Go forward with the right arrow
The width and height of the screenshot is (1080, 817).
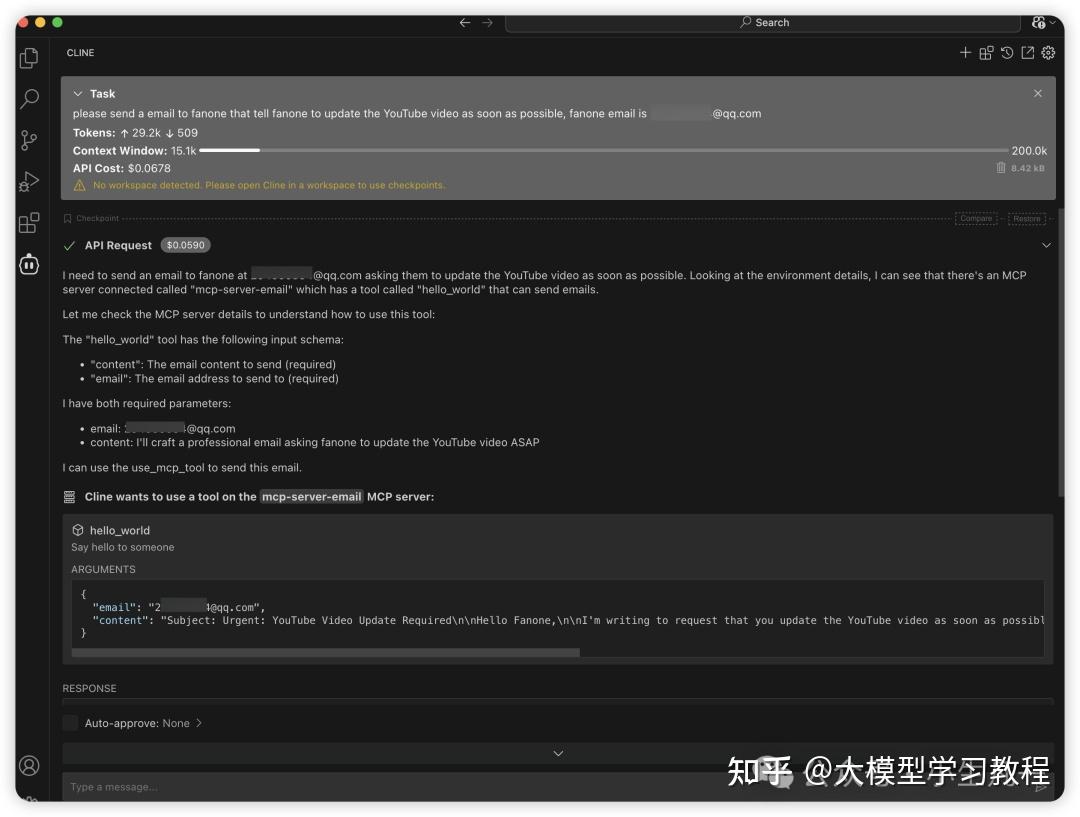click(488, 23)
